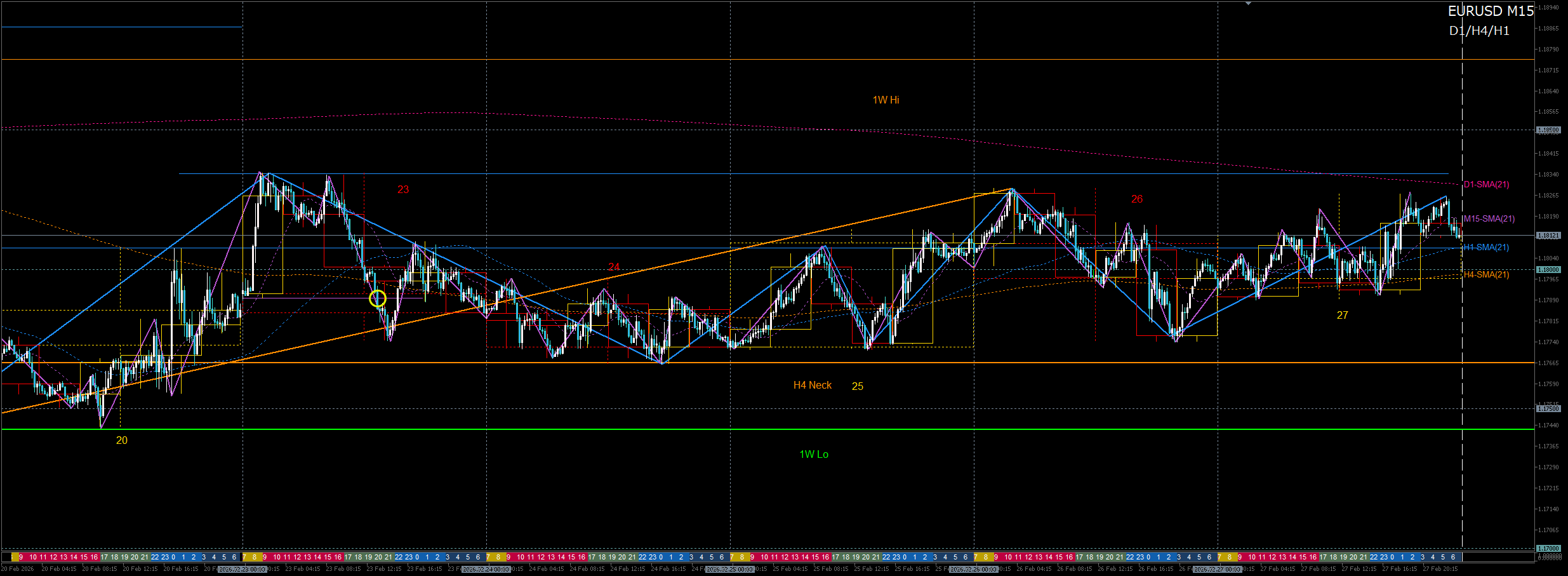Click the EURUSD M15 chart title
This screenshot has height=576, width=1568.
(1490, 11)
